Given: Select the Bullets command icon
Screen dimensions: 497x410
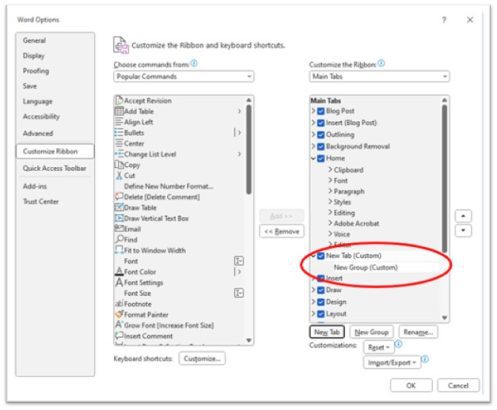Looking at the screenshot, I should (119, 132).
